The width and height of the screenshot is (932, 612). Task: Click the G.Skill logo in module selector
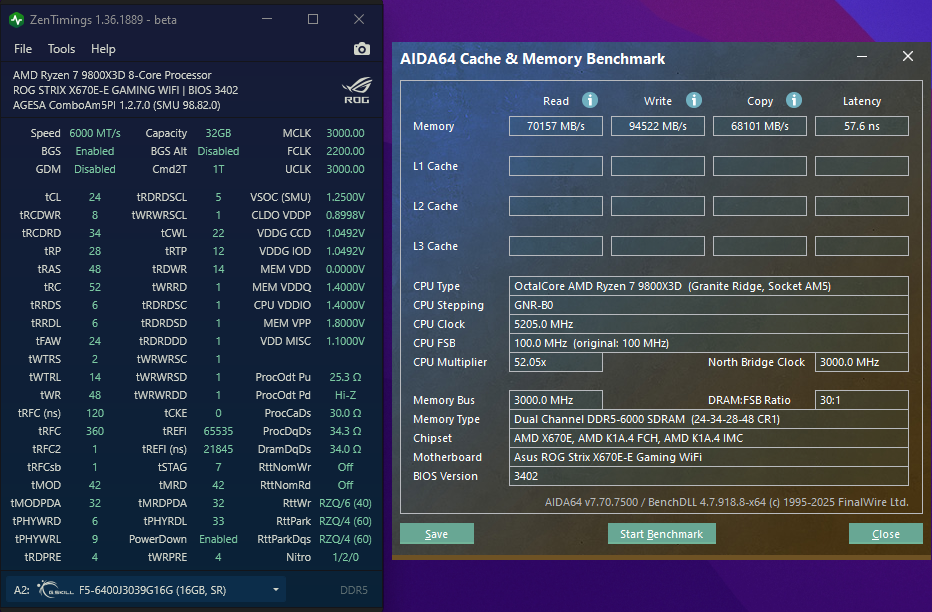[56, 589]
